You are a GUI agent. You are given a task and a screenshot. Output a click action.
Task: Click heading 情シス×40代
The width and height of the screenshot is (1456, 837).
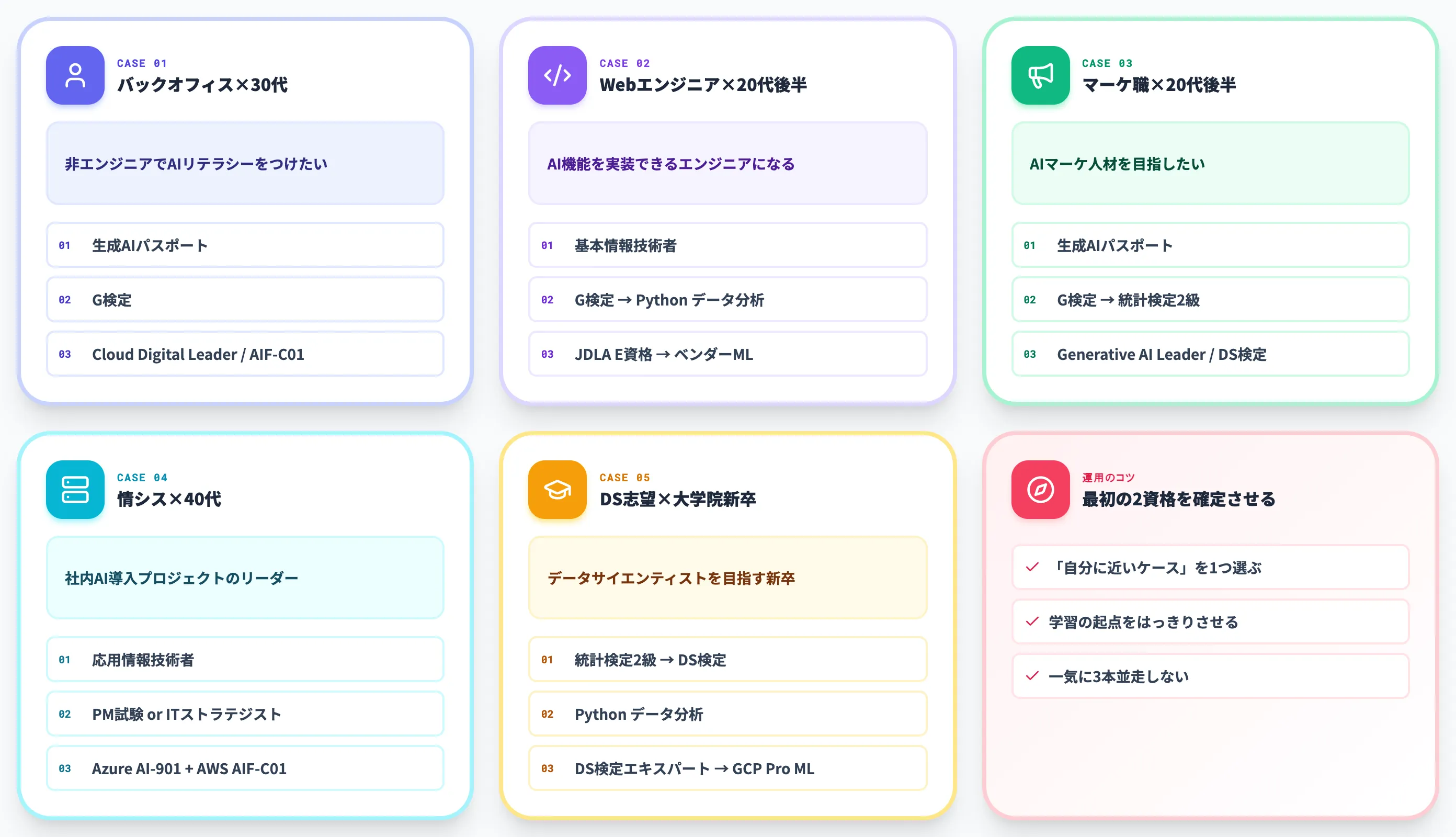pyautogui.click(x=169, y=499)
